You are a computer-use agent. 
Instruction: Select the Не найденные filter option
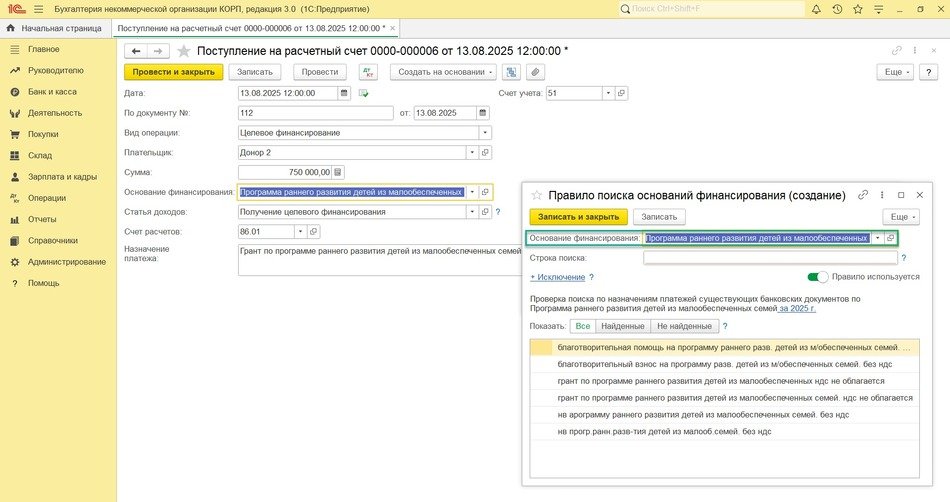point(684,326)
